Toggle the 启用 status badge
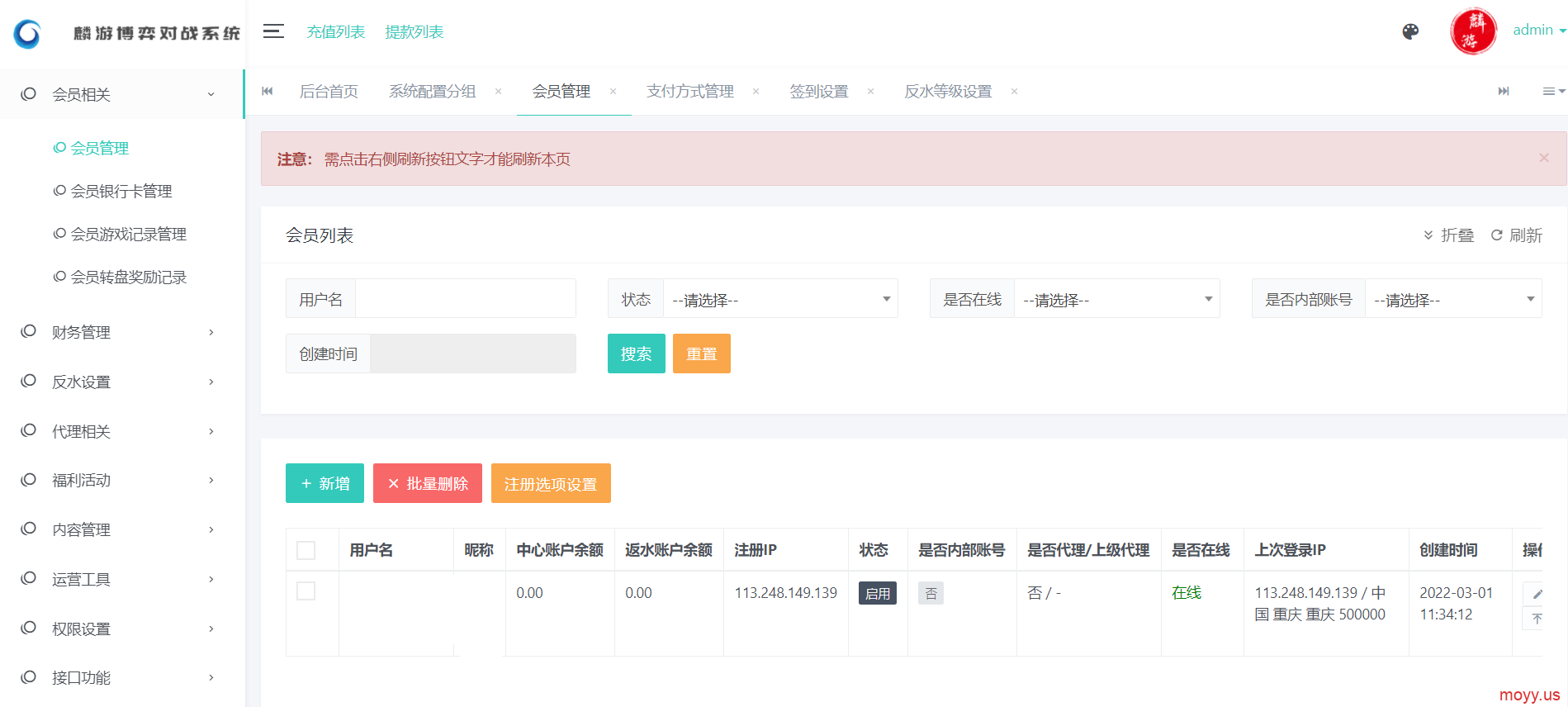Viewport: 1568px width, 707px height. coord(878,593)
